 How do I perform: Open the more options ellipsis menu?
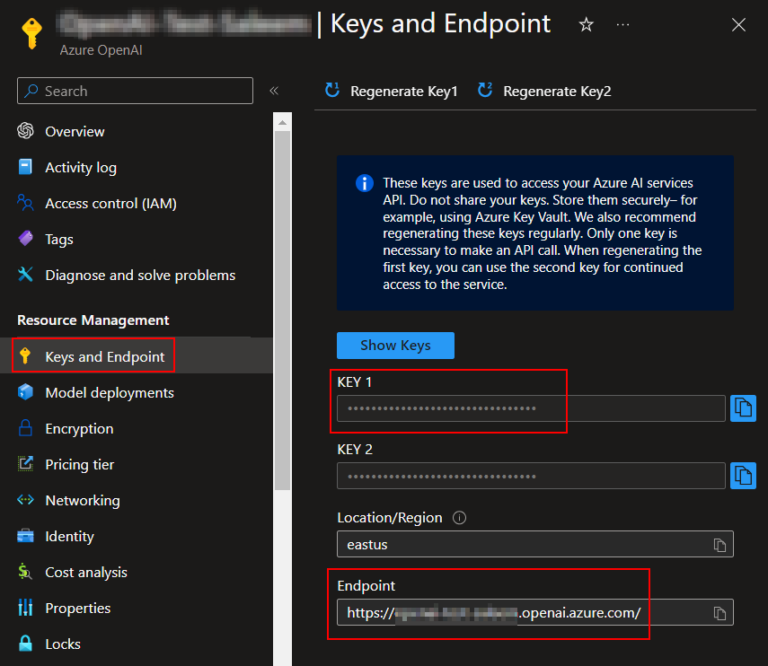(623, 25)
